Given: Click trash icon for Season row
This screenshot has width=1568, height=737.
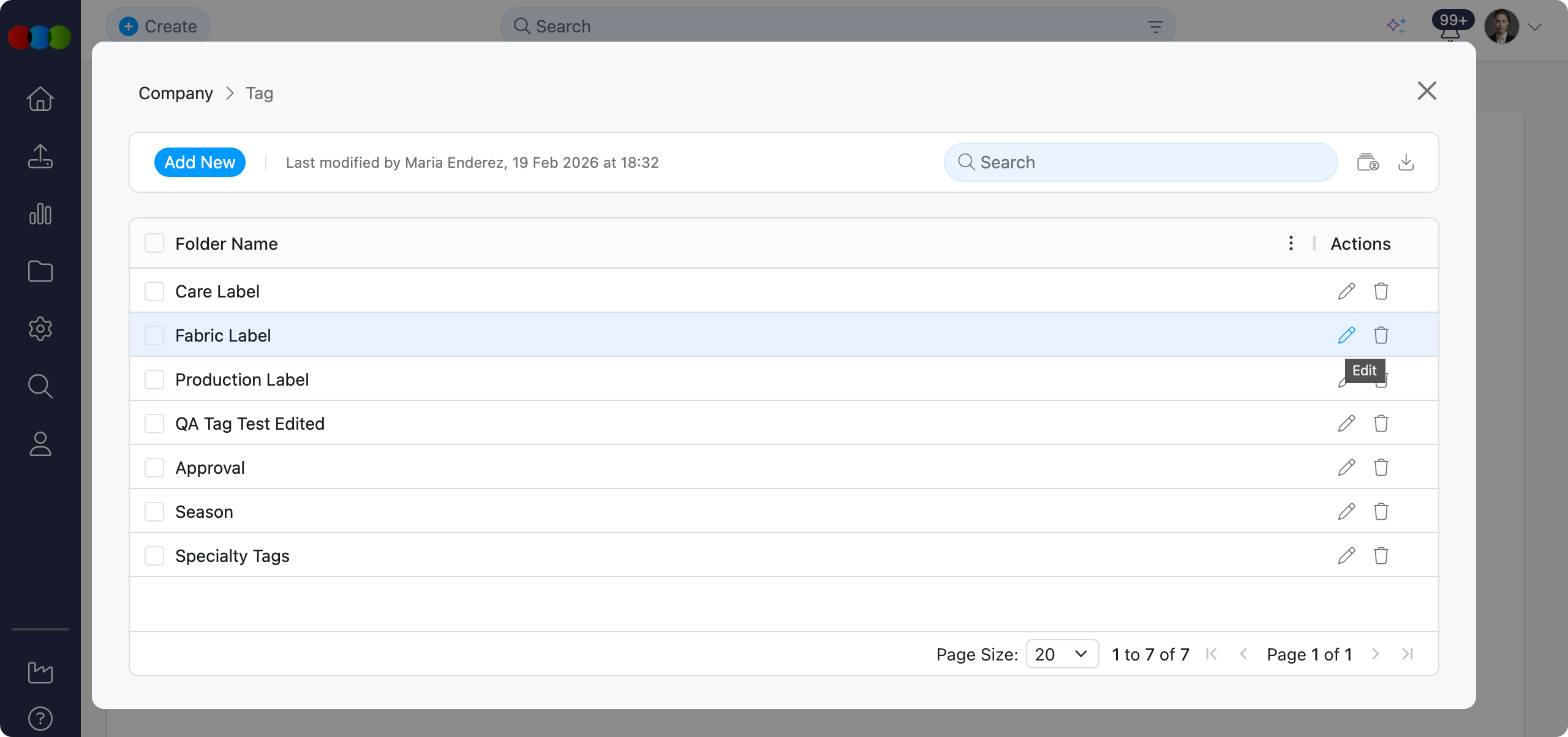Looking at the screenshot, I should [1381, 511].
